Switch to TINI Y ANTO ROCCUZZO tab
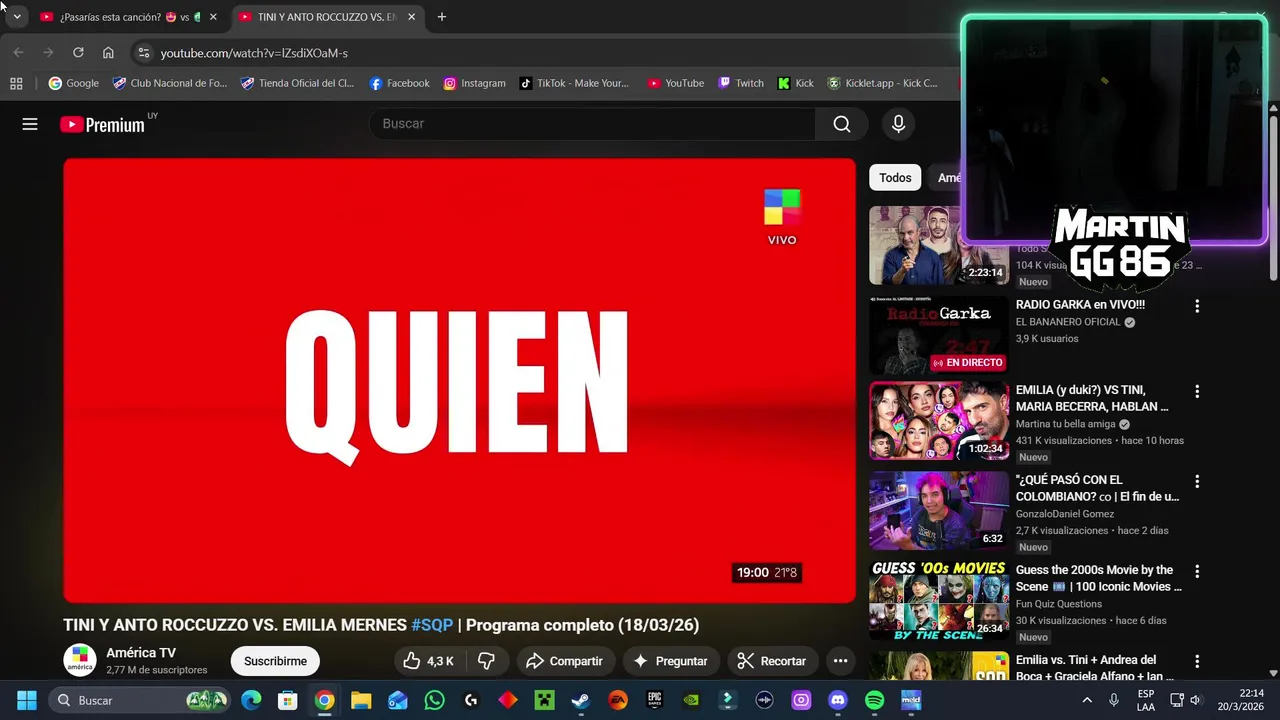Screen dimensions: 1280x720 pos(328,17)
